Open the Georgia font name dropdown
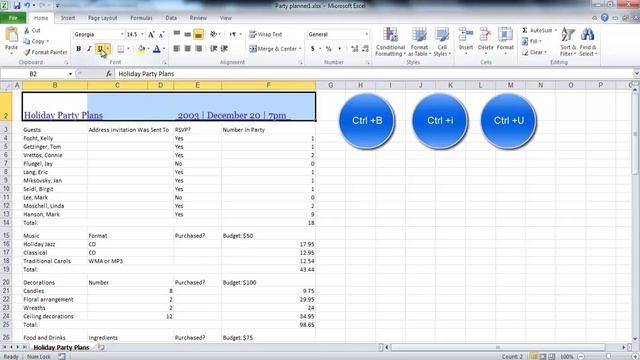This screenshot has height=360, width=640. pyautogui.click(x=122, y=34)
